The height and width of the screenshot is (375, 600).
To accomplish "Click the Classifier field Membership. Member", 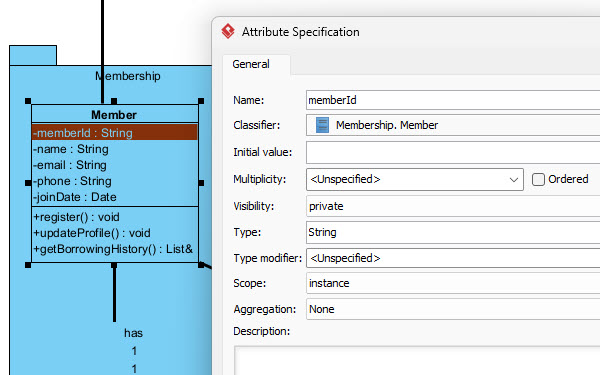I will coord(453,125).
